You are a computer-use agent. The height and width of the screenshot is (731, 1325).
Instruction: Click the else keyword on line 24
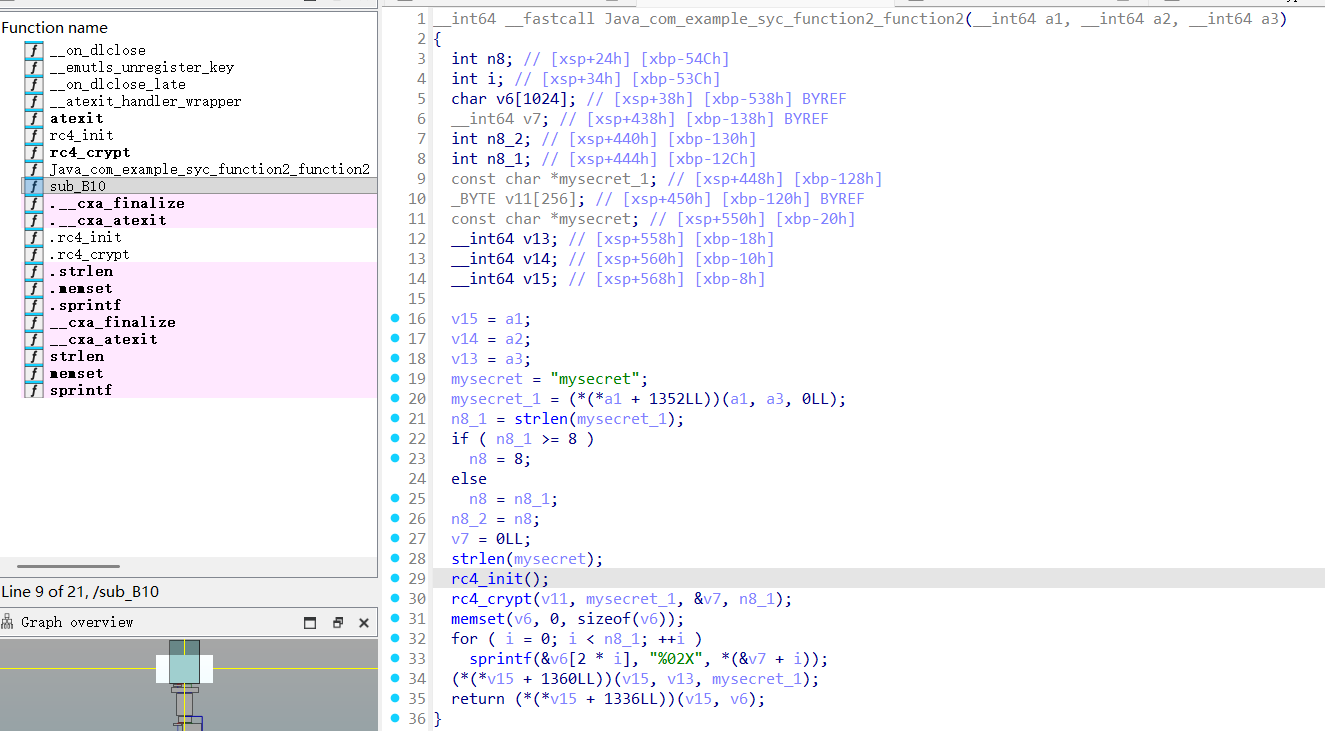pyautogui.click(x=469, y=479)
